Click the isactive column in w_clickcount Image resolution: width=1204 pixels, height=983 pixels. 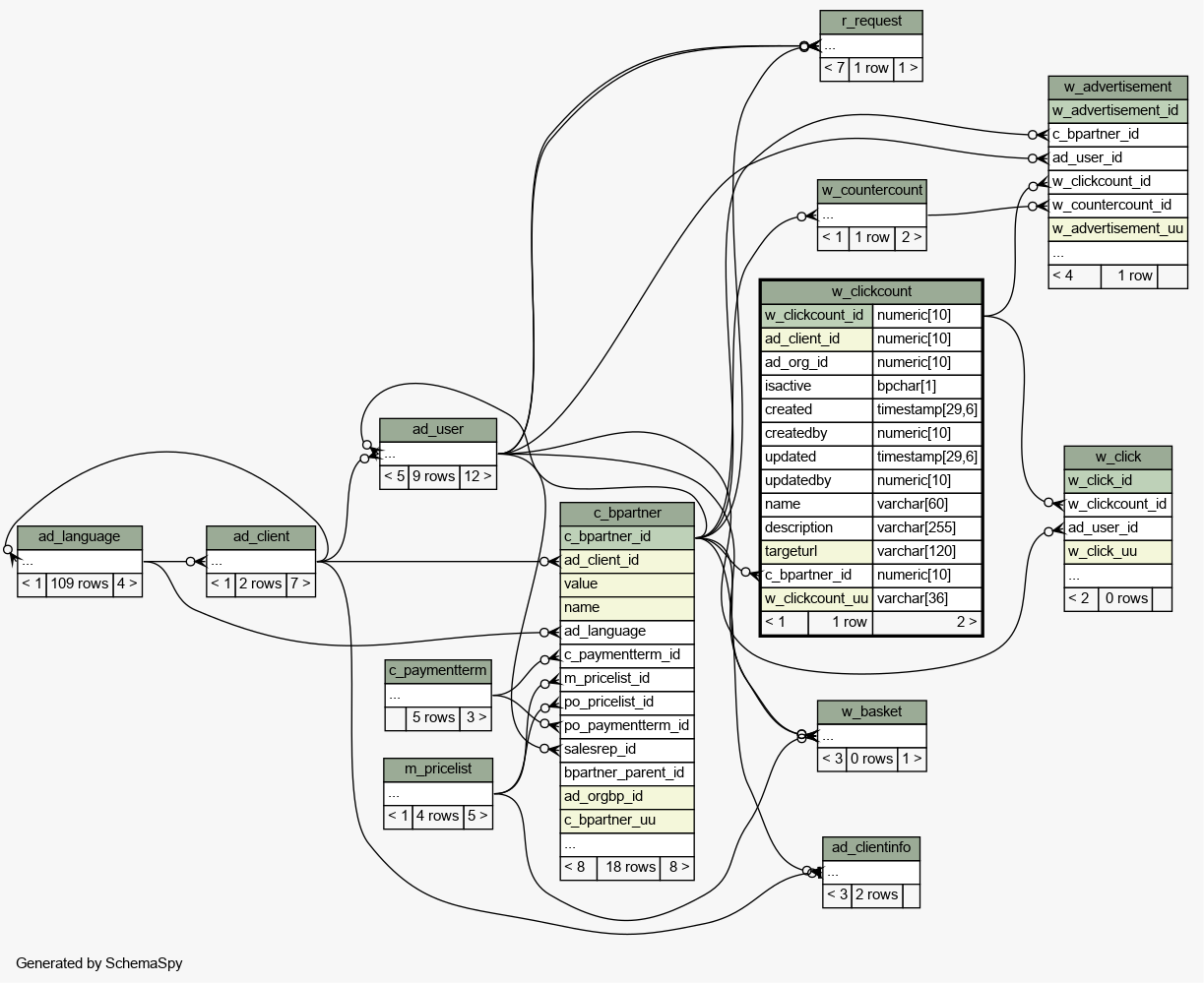click(x=816, y=386)
